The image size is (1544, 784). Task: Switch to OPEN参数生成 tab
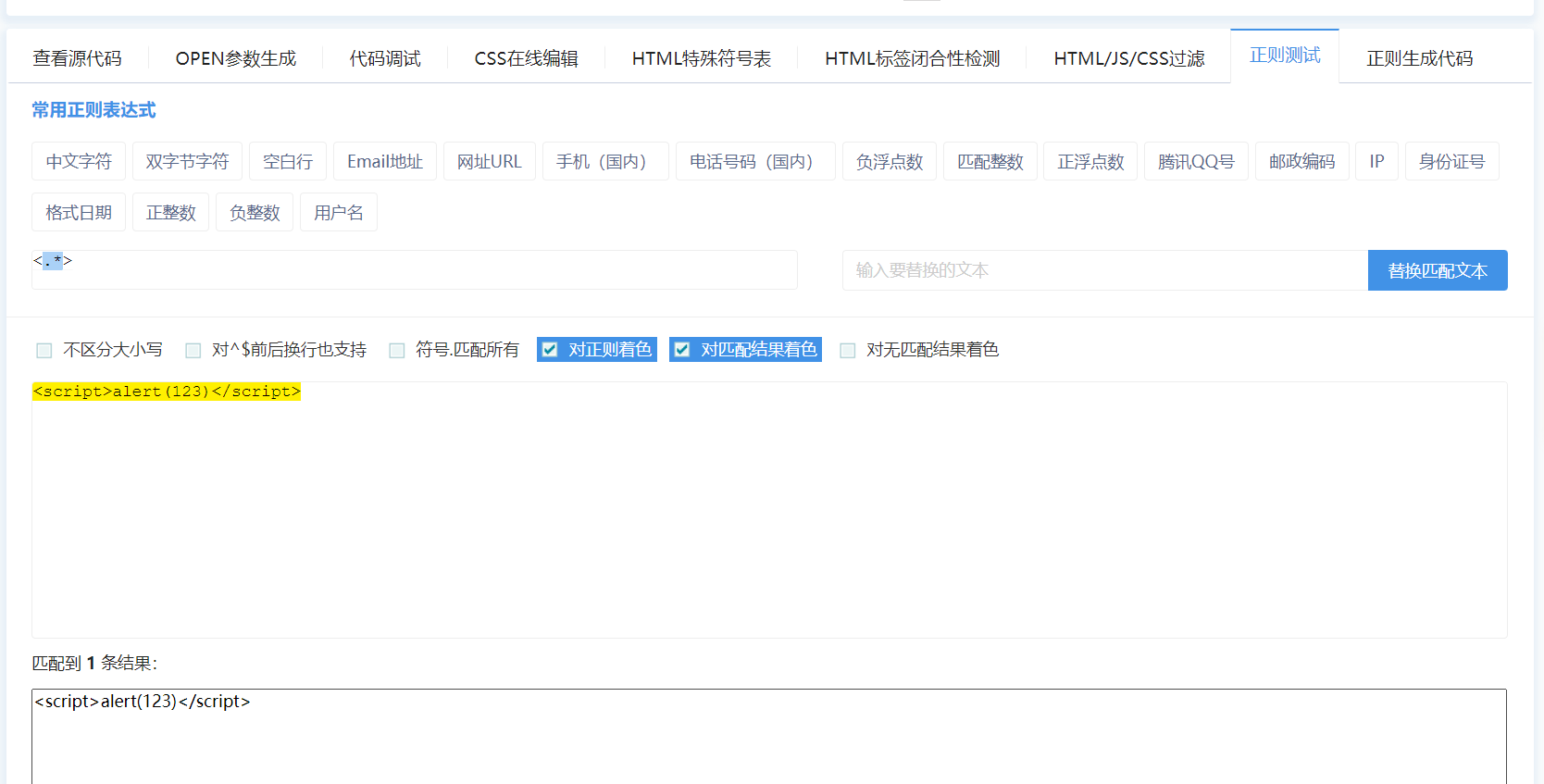point(236,58)
